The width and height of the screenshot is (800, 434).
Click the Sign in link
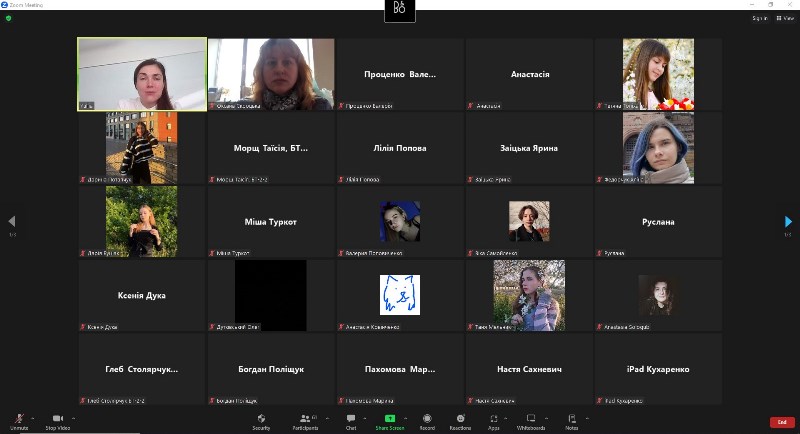(760, 18)
